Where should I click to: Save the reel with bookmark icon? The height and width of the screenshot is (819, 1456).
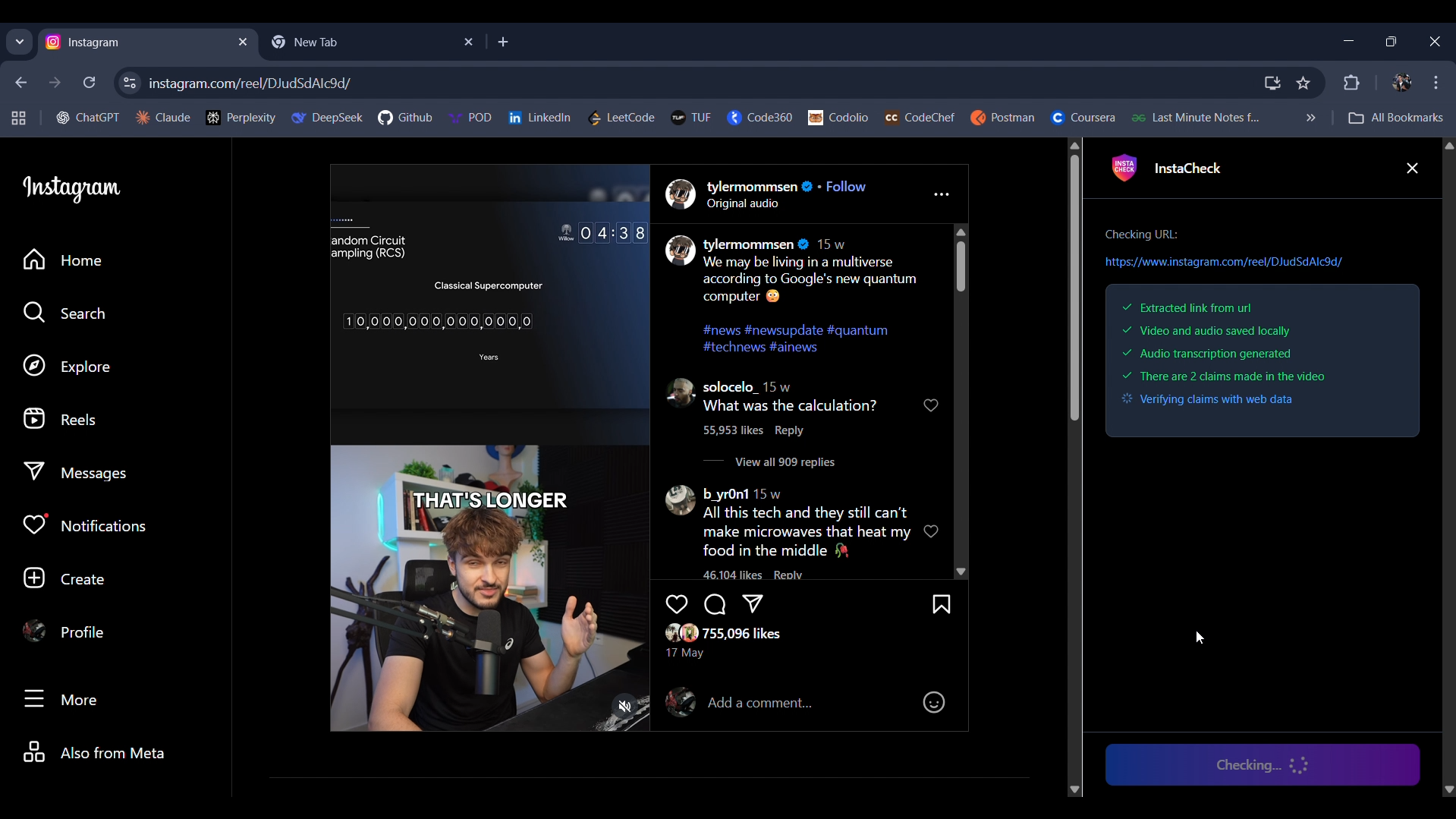pyautogui.click(x=942, y=604)
